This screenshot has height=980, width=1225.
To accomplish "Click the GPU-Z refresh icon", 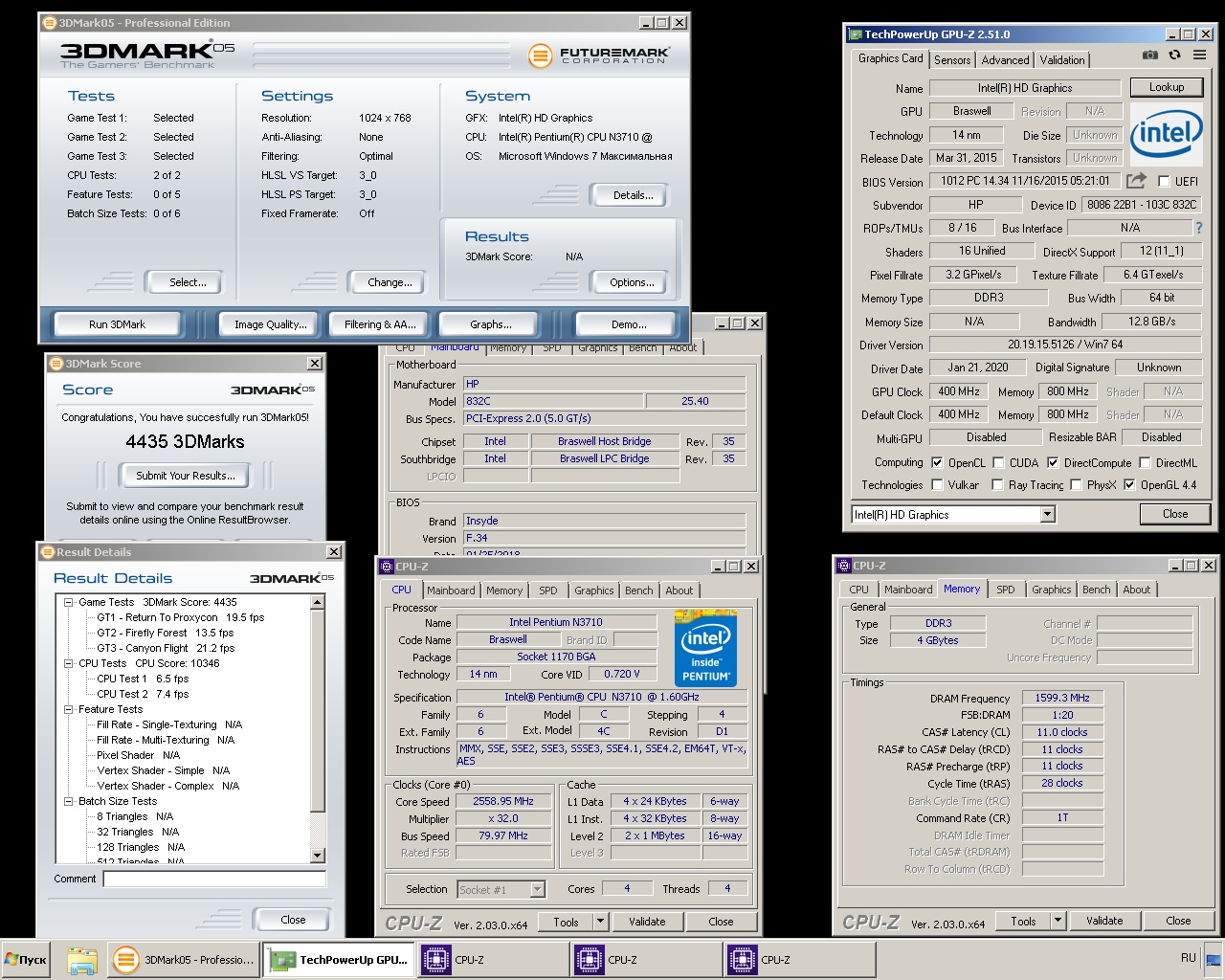I will pos(1174,56).
